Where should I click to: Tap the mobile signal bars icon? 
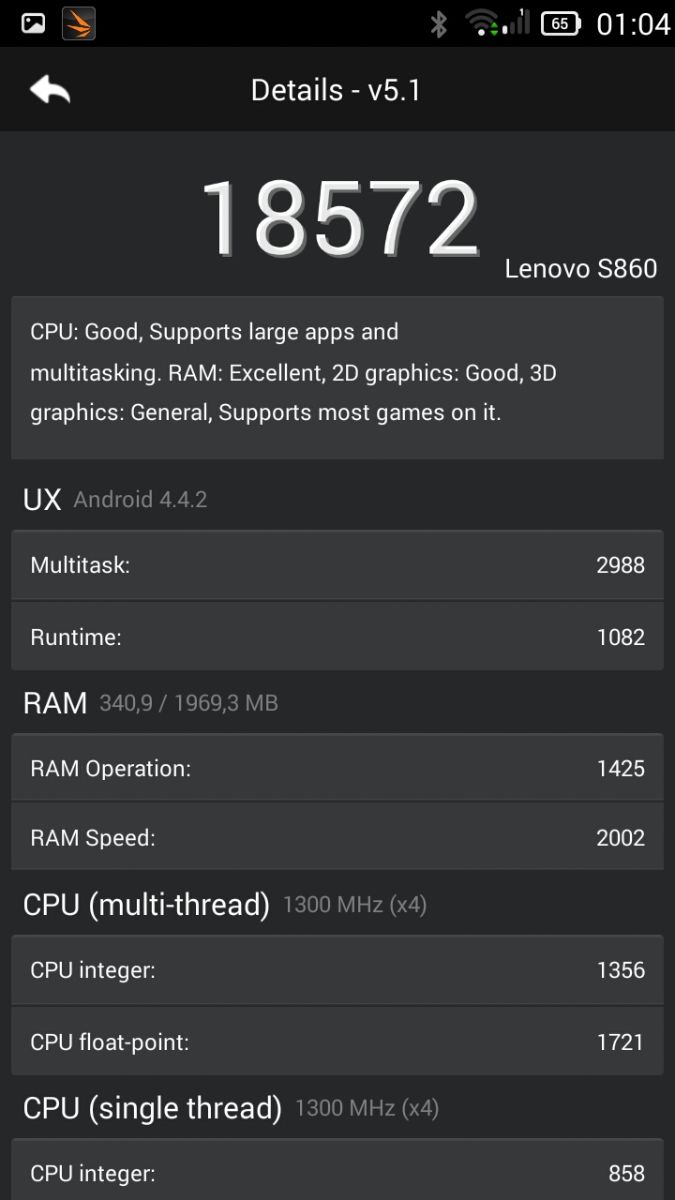(x=516, y=22)
